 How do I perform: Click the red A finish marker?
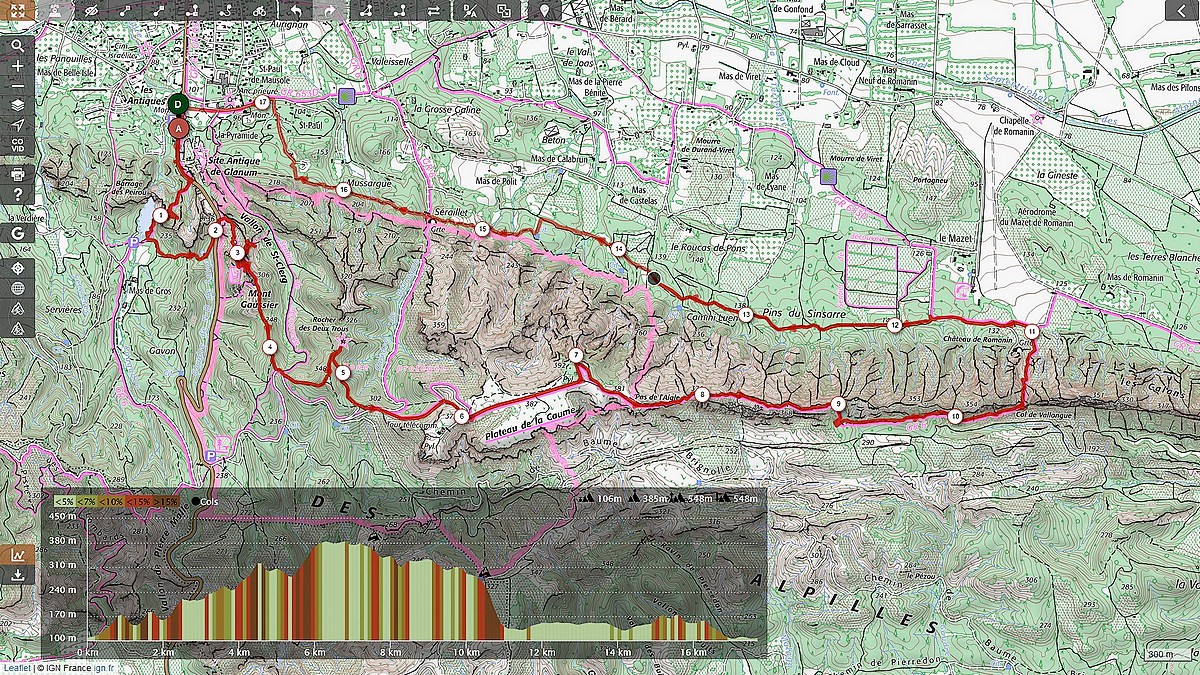pos(178,128)
